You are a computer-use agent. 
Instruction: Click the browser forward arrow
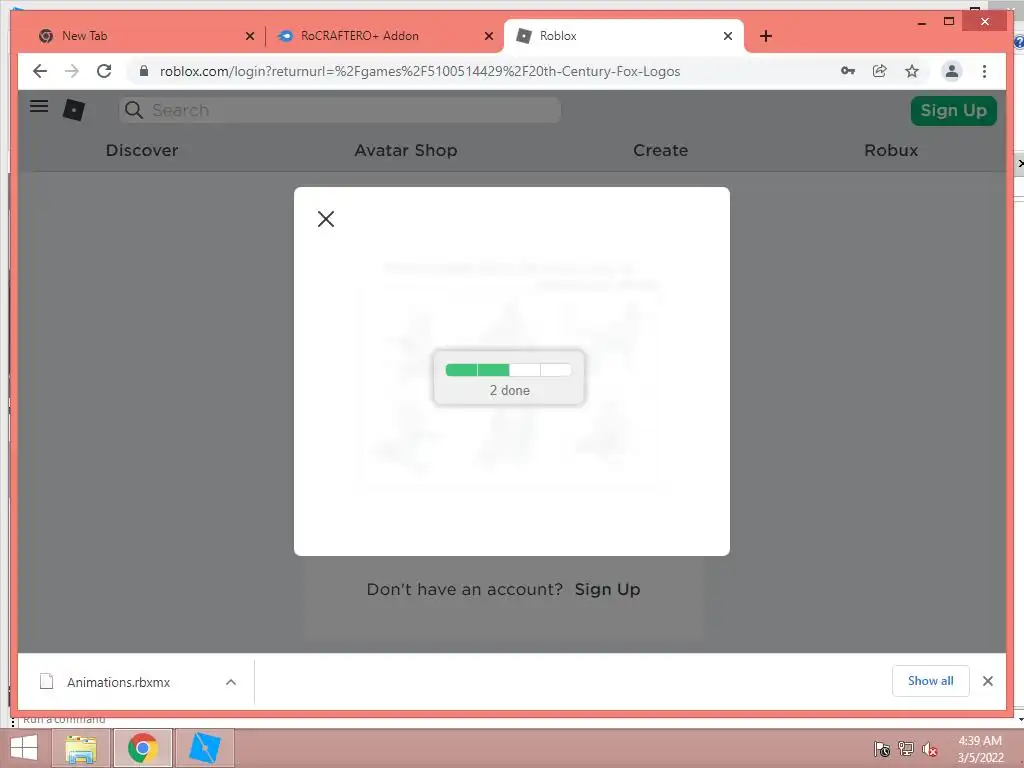[72, 71]
